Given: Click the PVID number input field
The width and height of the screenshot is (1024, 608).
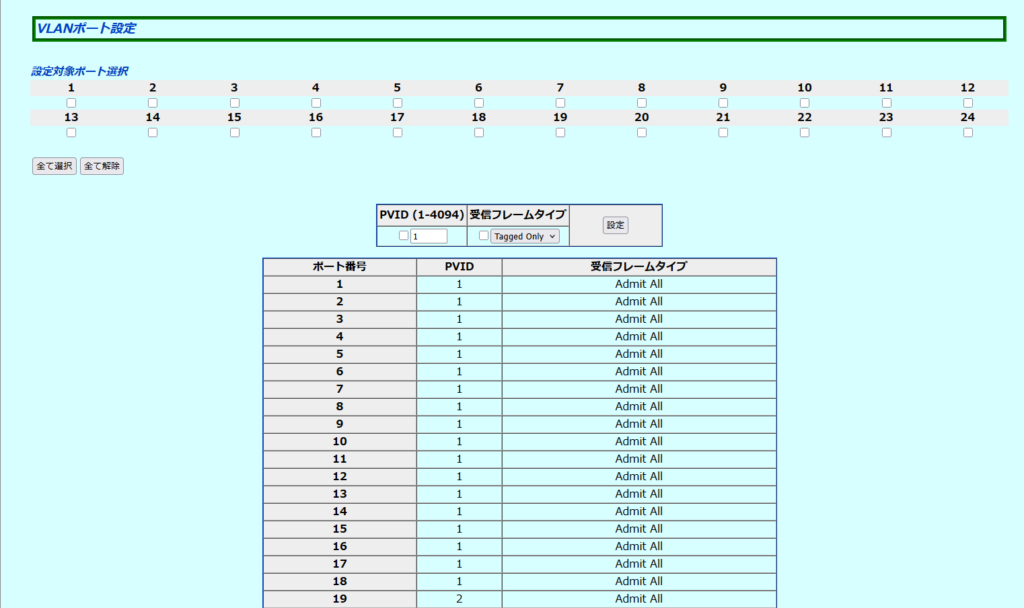Looking at the screenshot, I should click(x=429, y=237).
